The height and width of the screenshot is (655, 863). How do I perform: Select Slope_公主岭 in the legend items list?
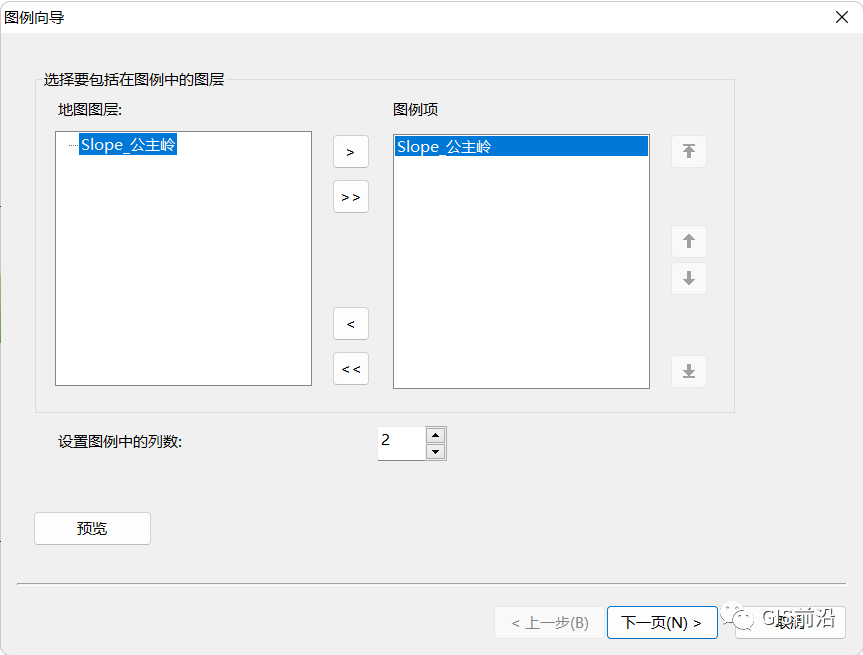(521, 146)
